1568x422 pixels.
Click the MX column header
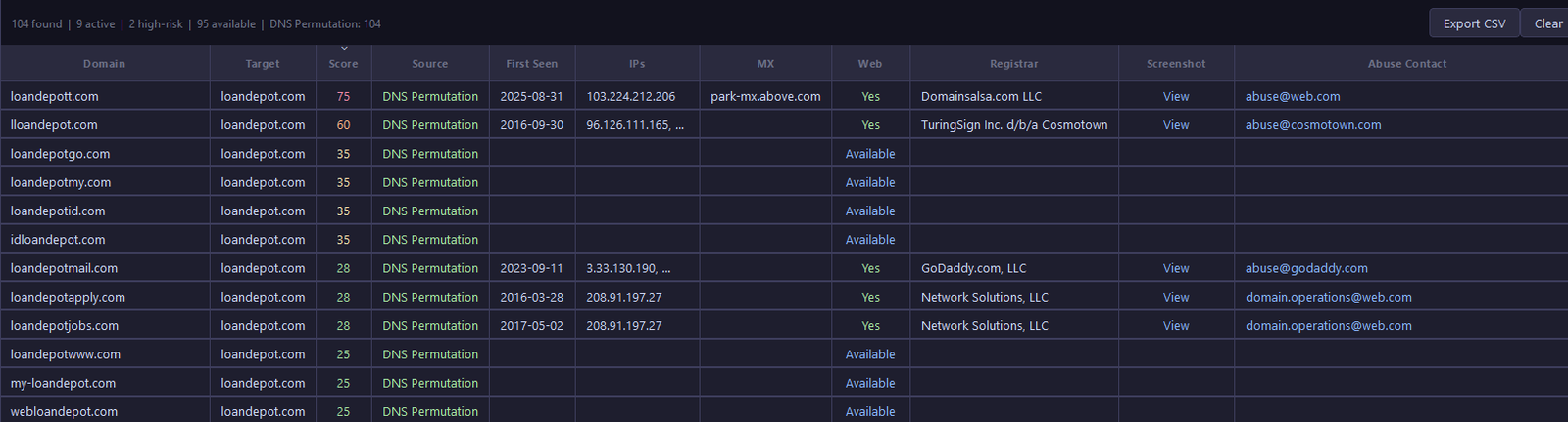(x=765, y=63)
